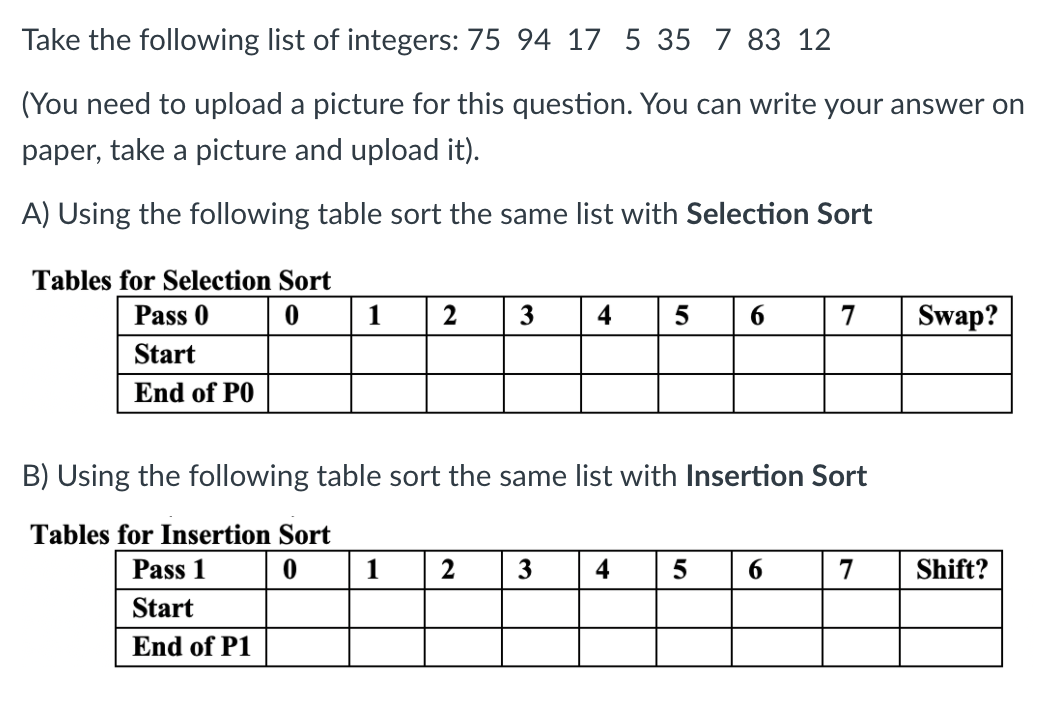Click Selection Sort Start row, column 5 cell
The height and width of the screenshot is (726, 1046).
click(695, 355)
